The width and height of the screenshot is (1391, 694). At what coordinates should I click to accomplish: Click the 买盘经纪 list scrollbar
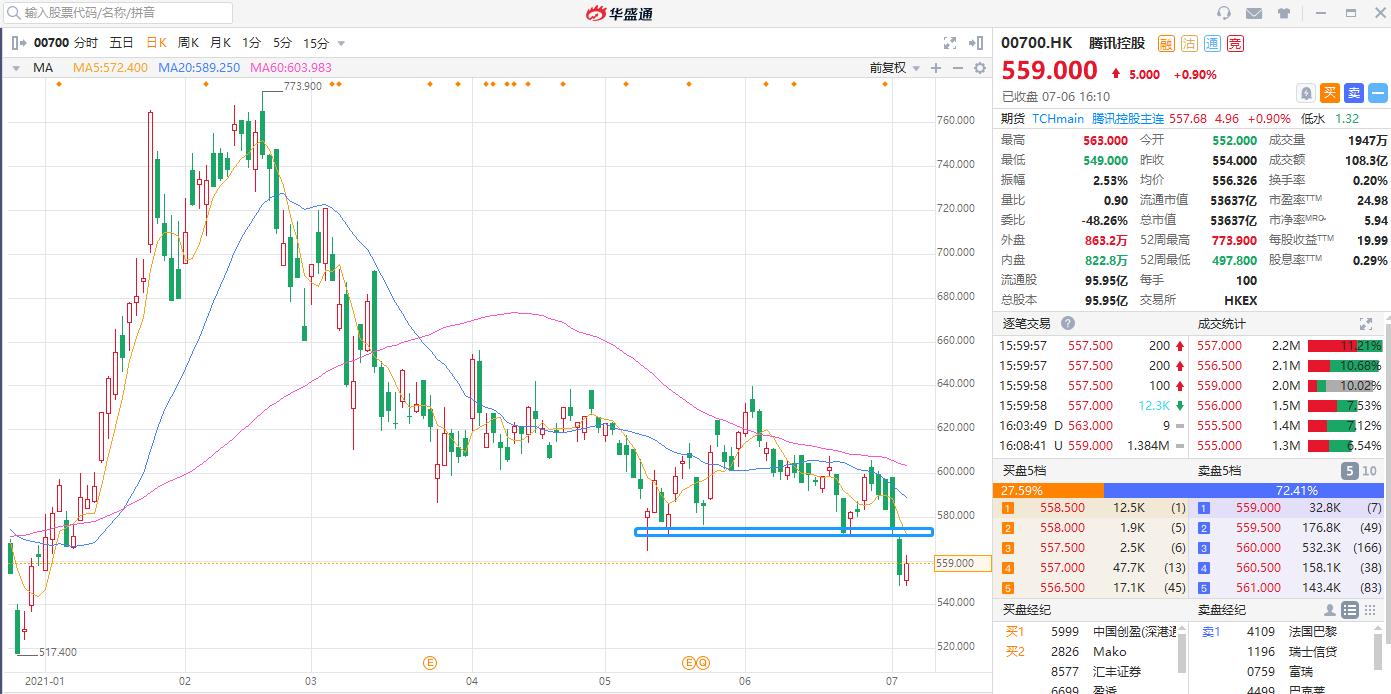click(1182, 655)
